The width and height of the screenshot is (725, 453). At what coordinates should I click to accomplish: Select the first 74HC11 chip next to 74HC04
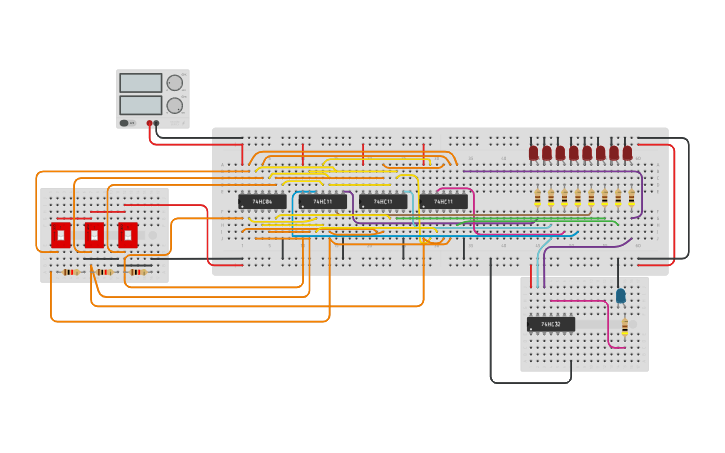323,202
